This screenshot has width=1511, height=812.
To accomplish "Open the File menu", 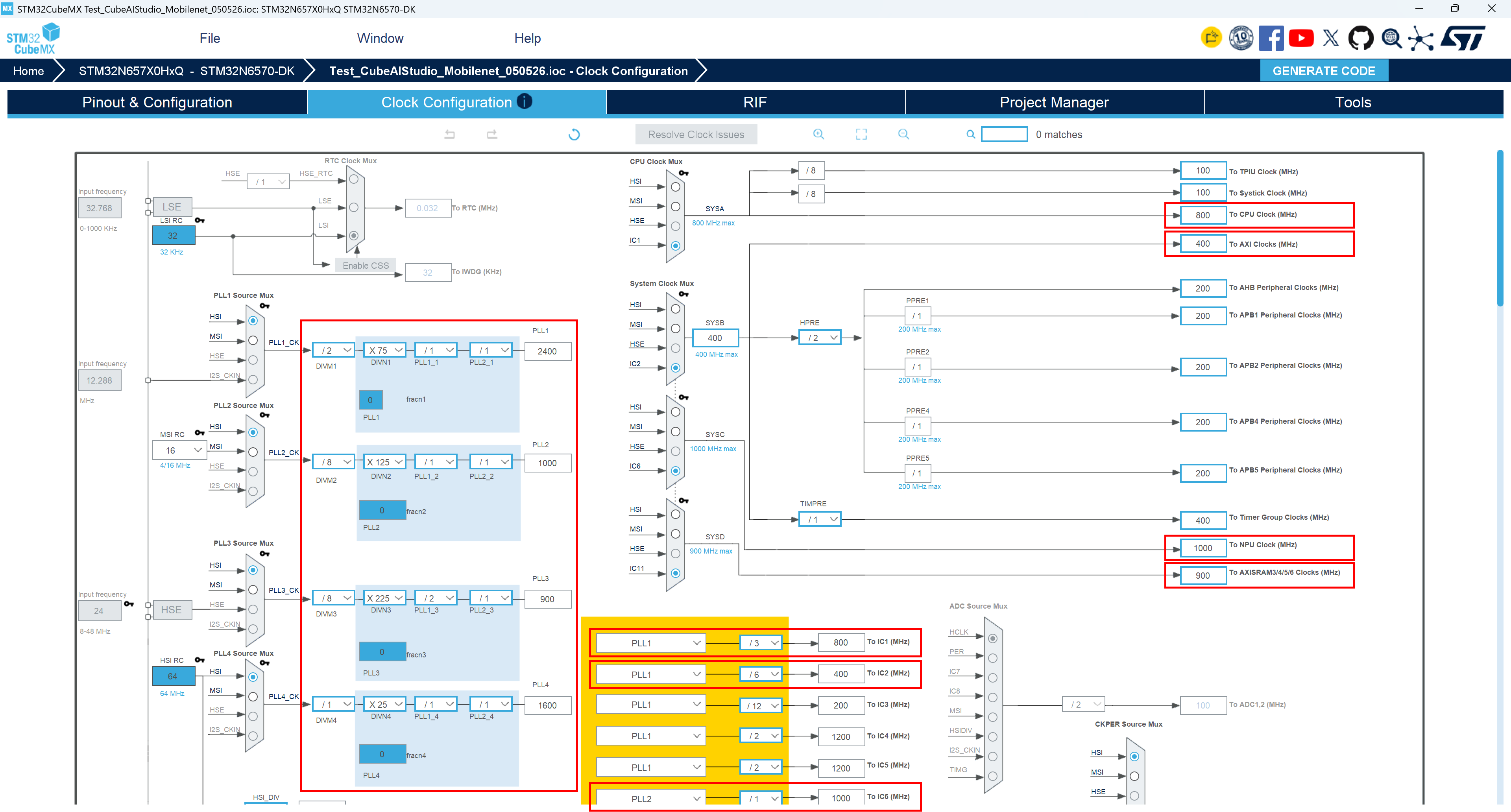I will 209,38.
